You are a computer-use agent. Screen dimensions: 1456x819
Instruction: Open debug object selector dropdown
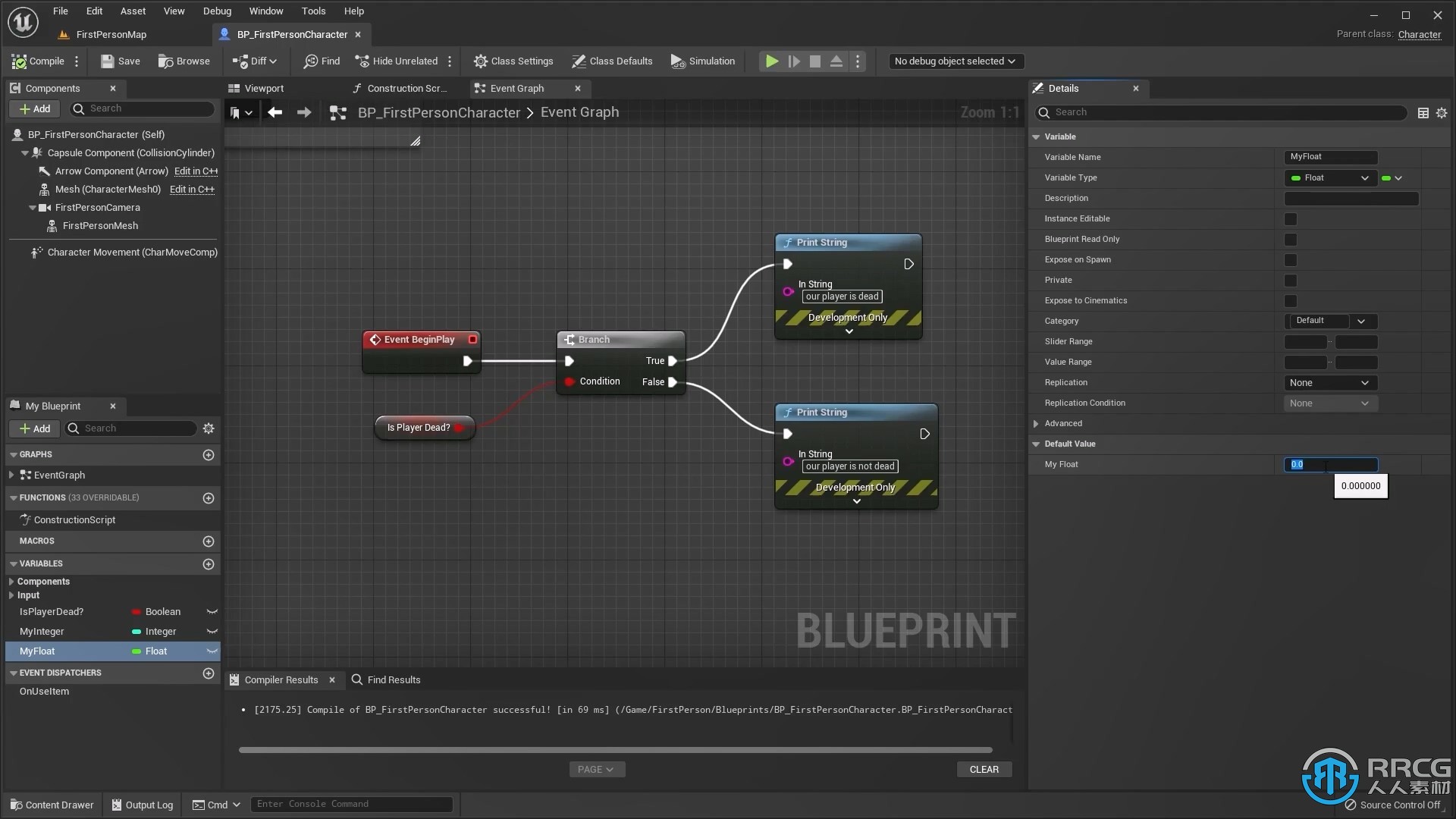click(x=955, y=61)
